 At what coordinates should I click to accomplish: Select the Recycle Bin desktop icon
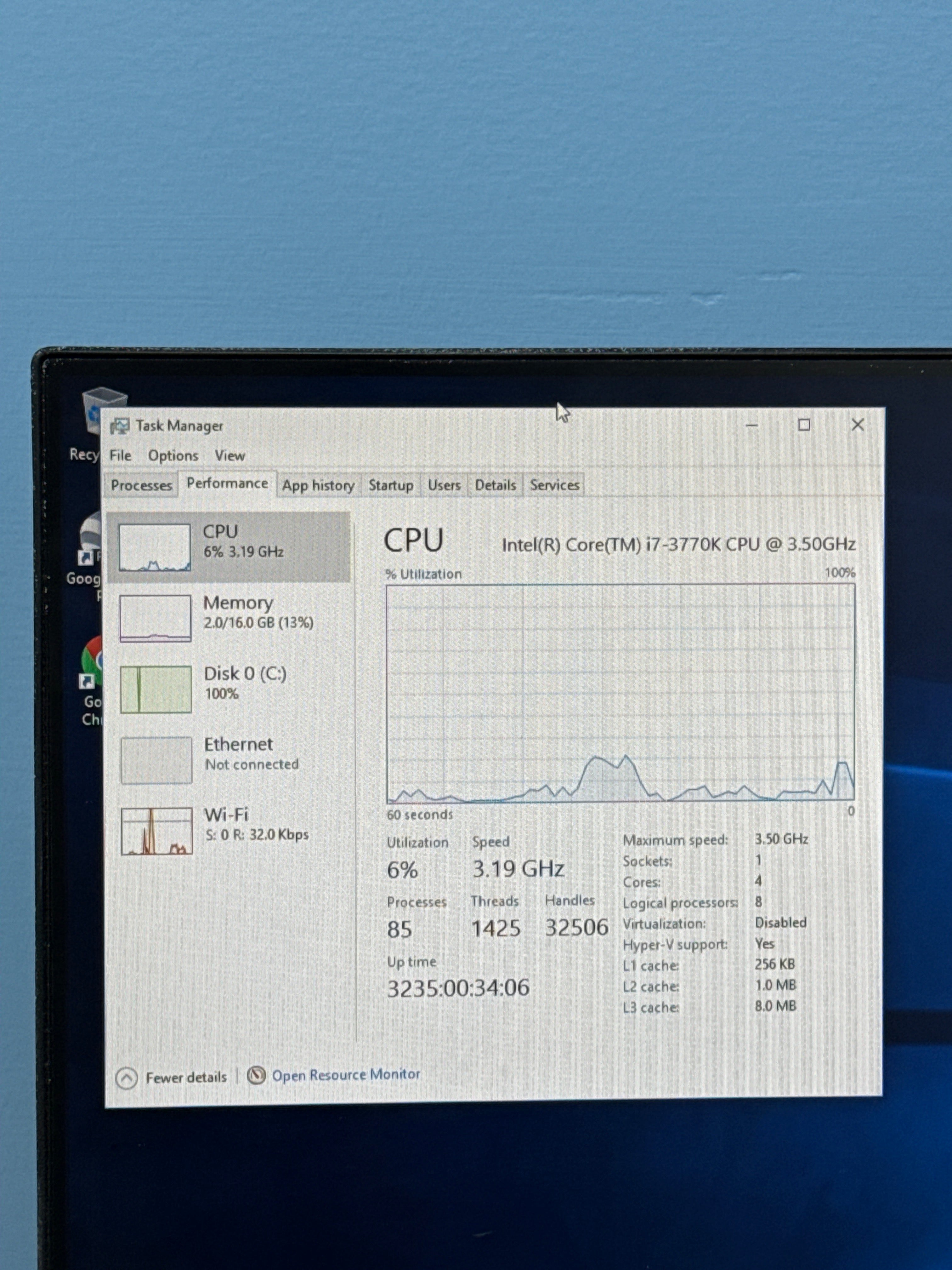pos(92,426)
